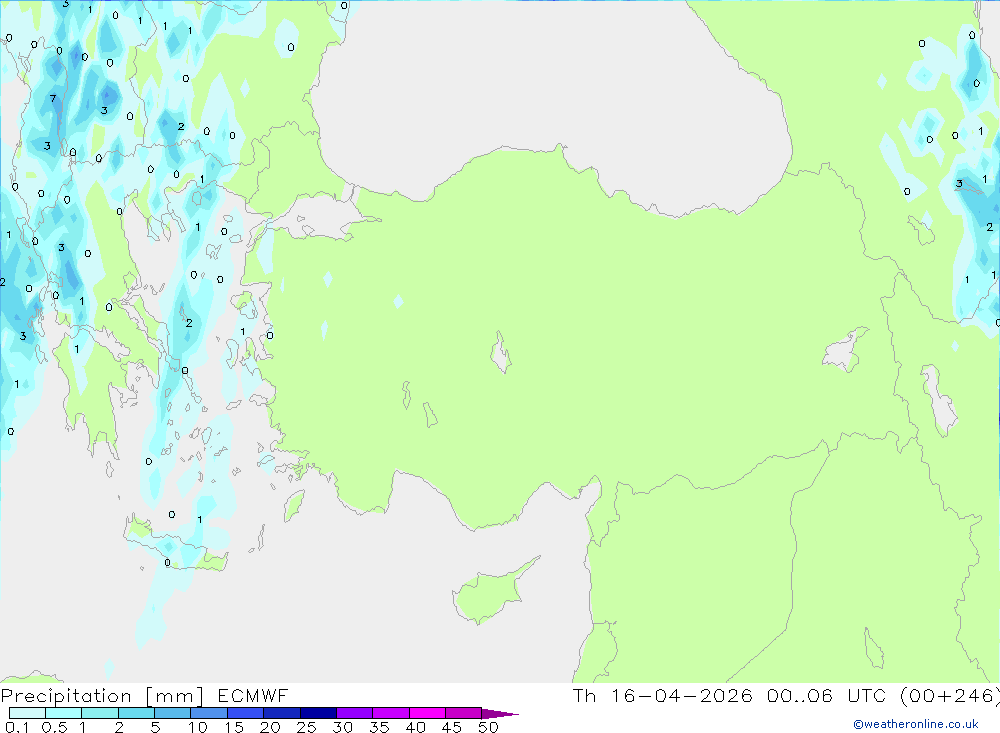Screen dimensions: 1000x733
Task: Click the 1–2 mm legend color swatch
Action: tap(99, 713)
